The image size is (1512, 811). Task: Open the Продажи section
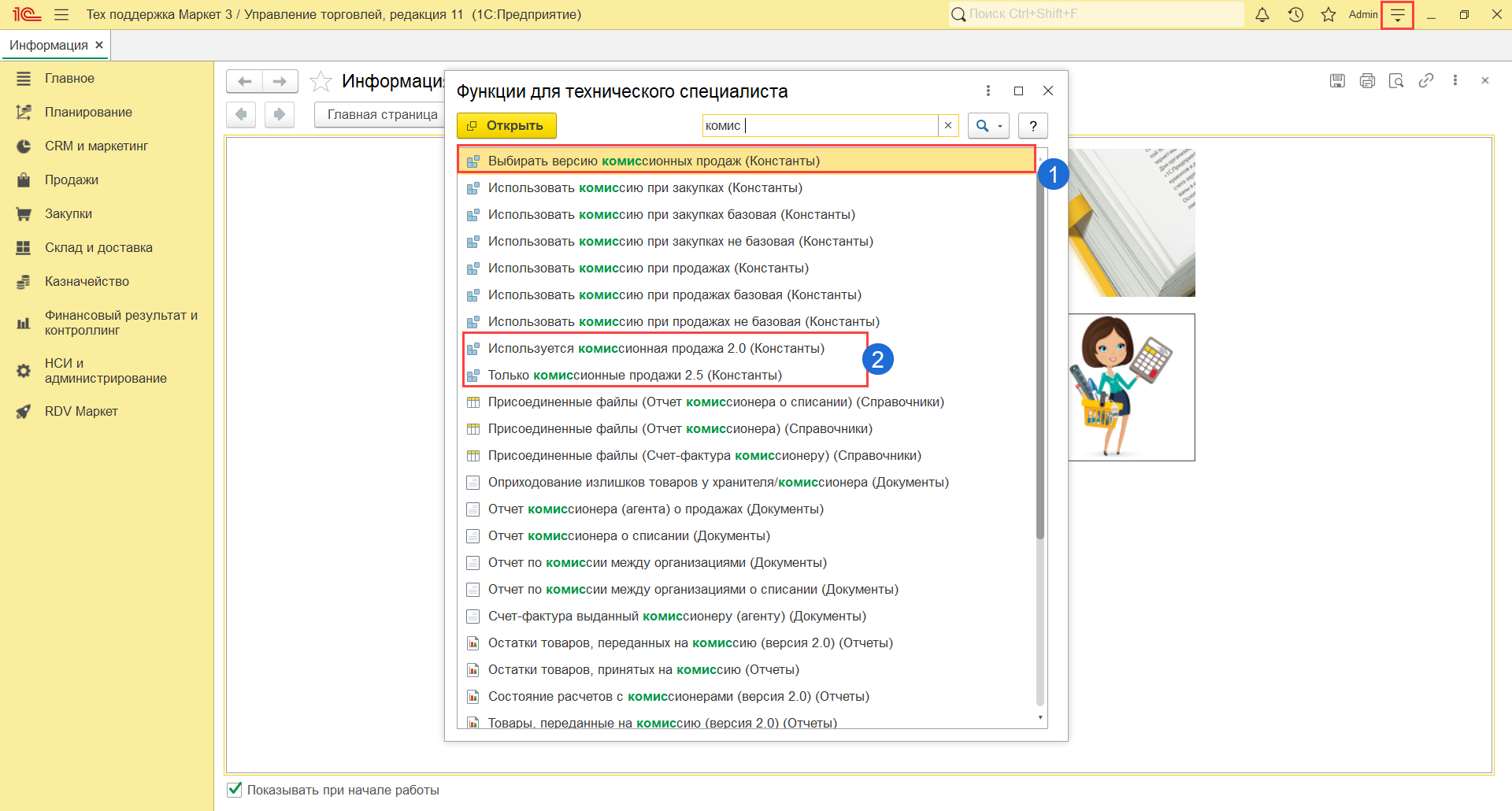click(72, 180)
